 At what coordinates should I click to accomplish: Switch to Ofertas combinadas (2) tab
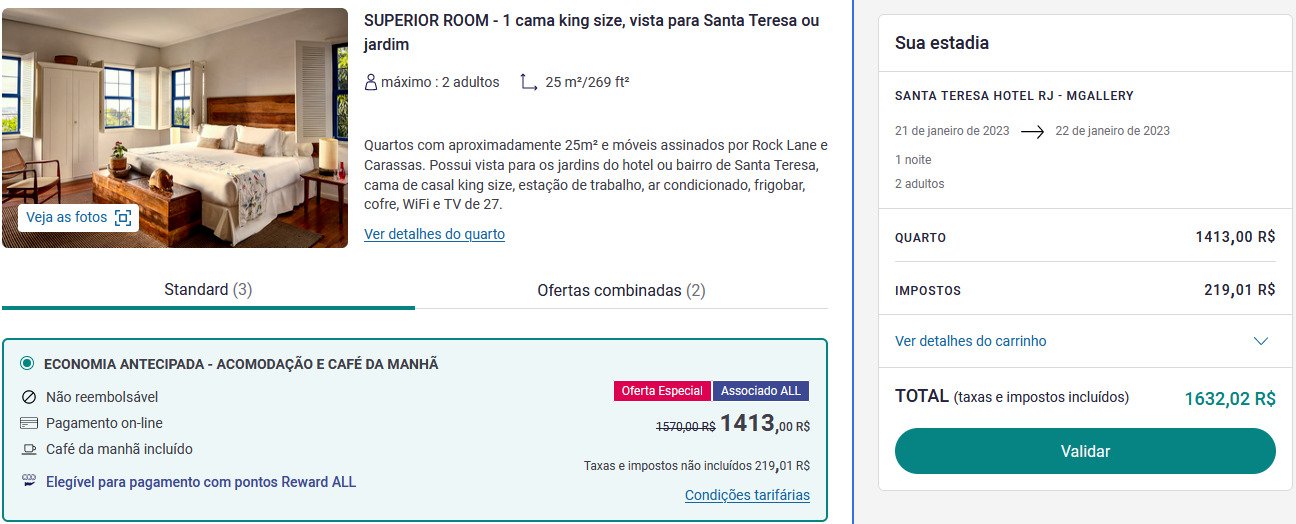tap(621, 290)
